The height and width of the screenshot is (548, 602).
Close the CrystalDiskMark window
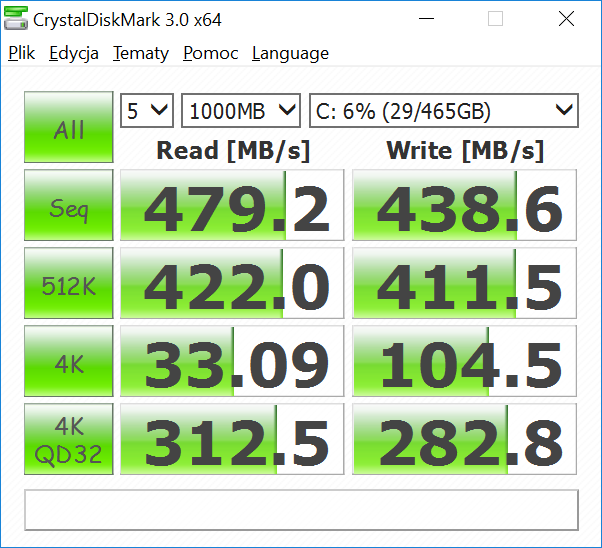click(566, 18)
